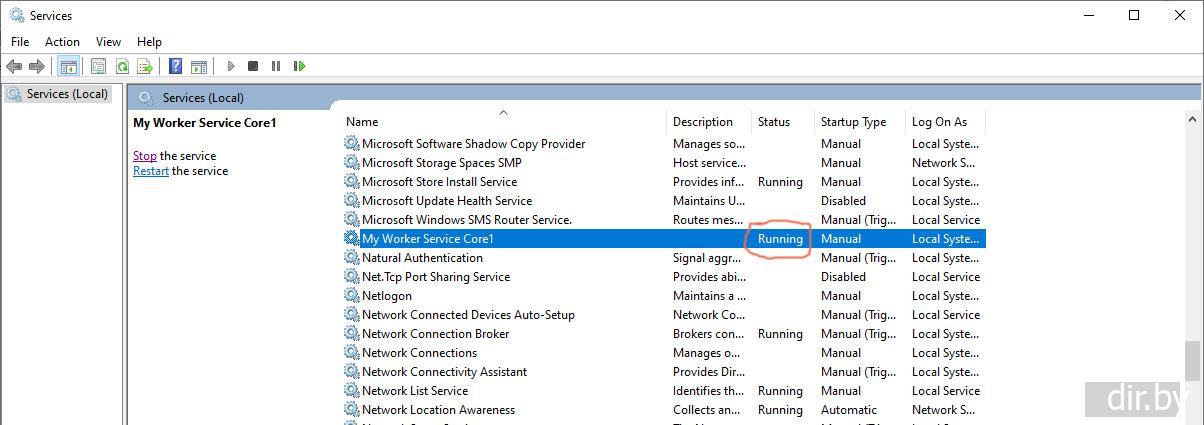The height and width of the screenshot is (425, 1204).
Task: Click the vertical scrollbar thumb
Action: [1191, 360]
